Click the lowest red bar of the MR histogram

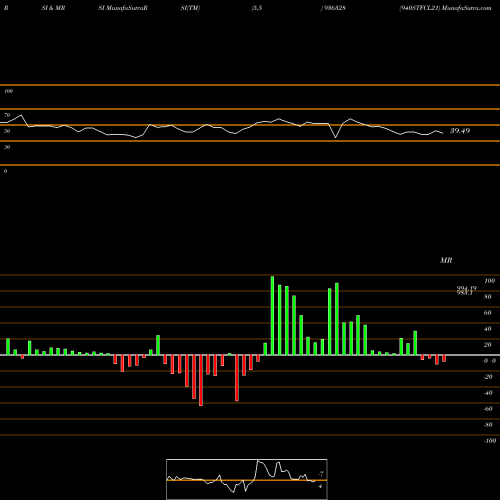201,380
